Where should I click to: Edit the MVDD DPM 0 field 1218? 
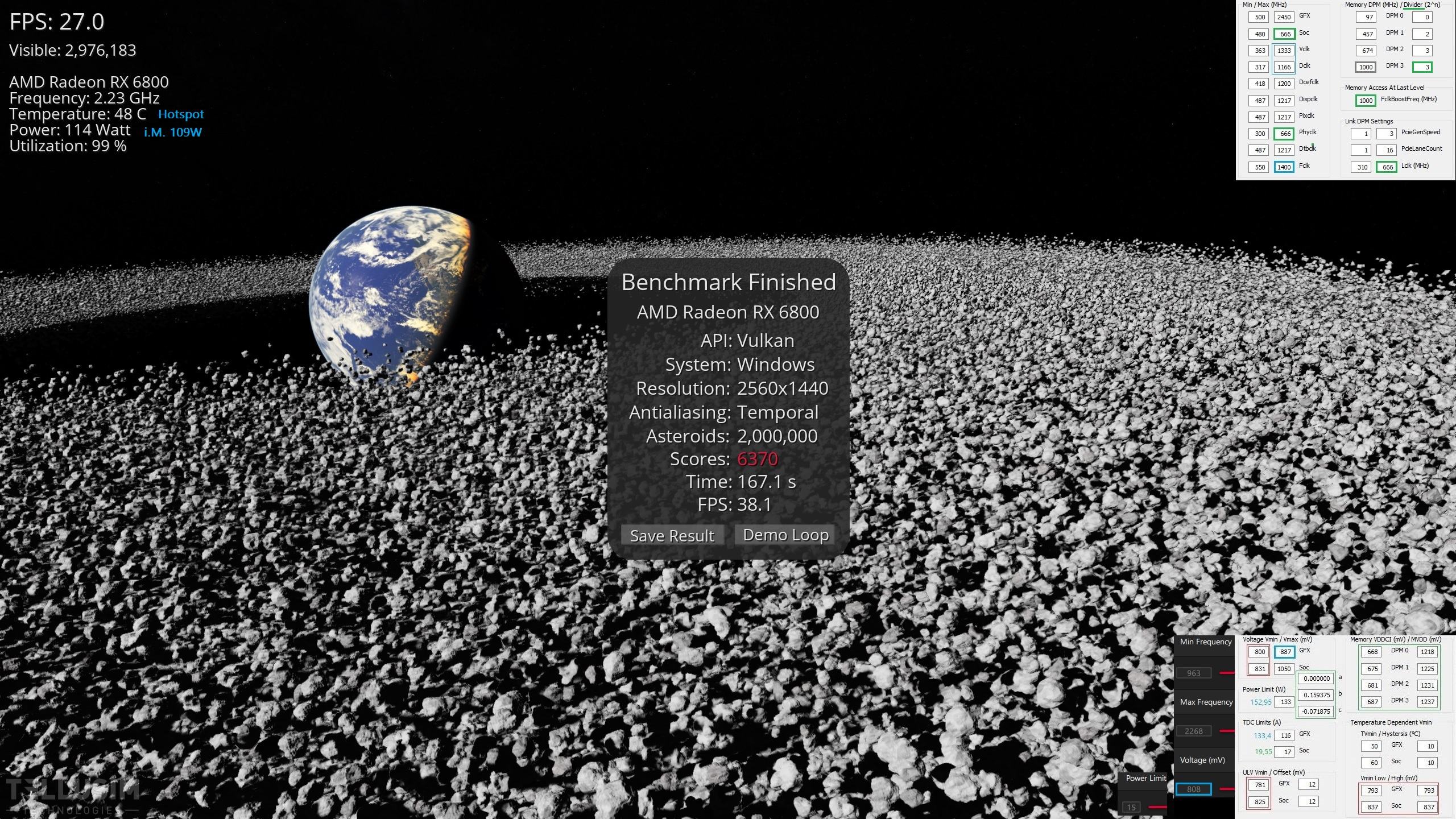(1427, 652)
